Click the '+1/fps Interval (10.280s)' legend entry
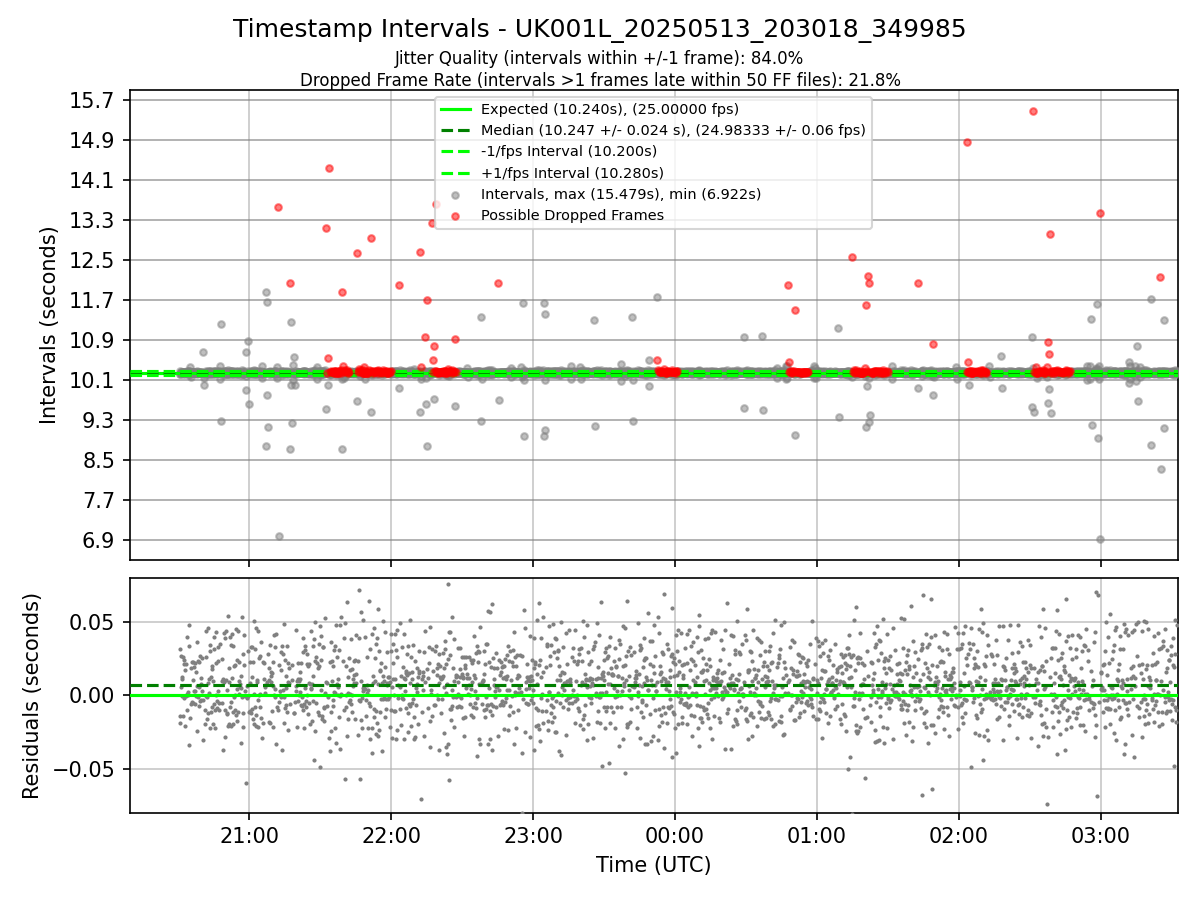This screenshot has height=900, width=1200. point(569,172)
